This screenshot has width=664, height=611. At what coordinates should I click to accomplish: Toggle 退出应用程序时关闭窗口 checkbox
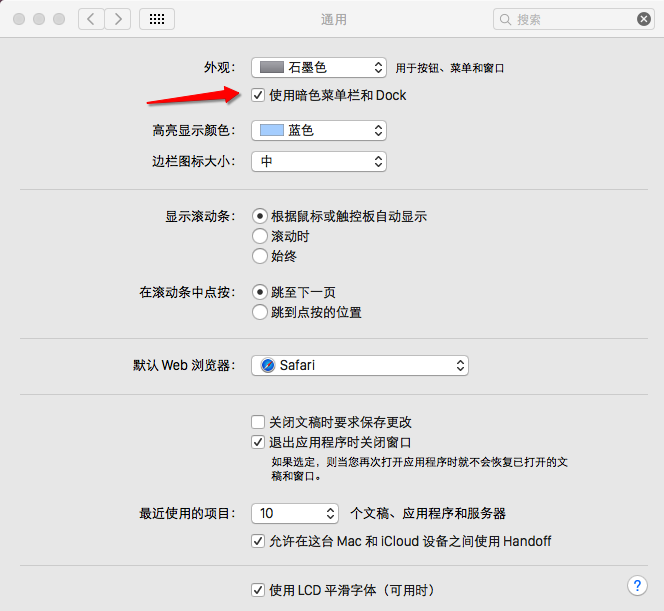point(258,442)
